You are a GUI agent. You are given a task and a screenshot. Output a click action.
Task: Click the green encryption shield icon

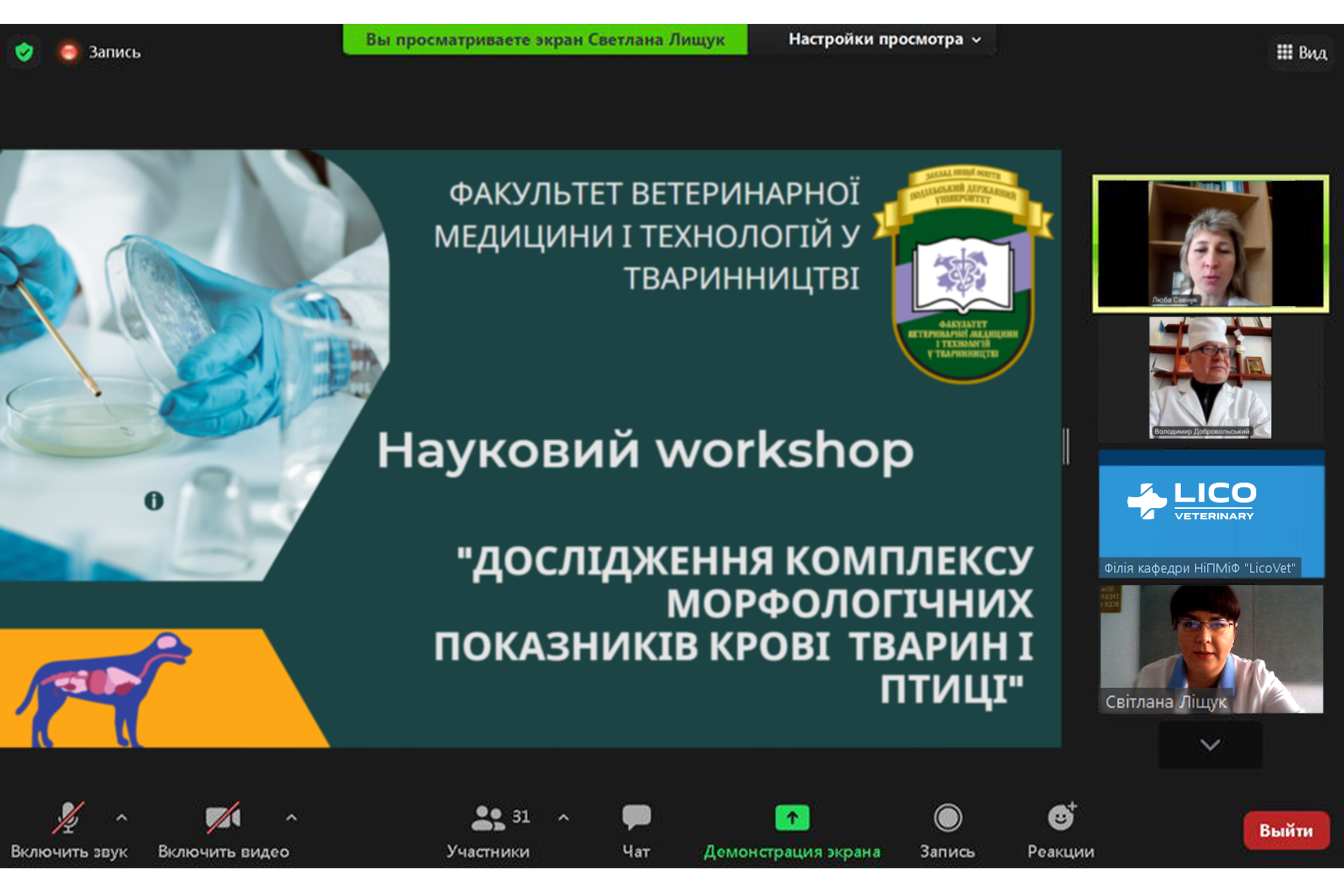24,53
